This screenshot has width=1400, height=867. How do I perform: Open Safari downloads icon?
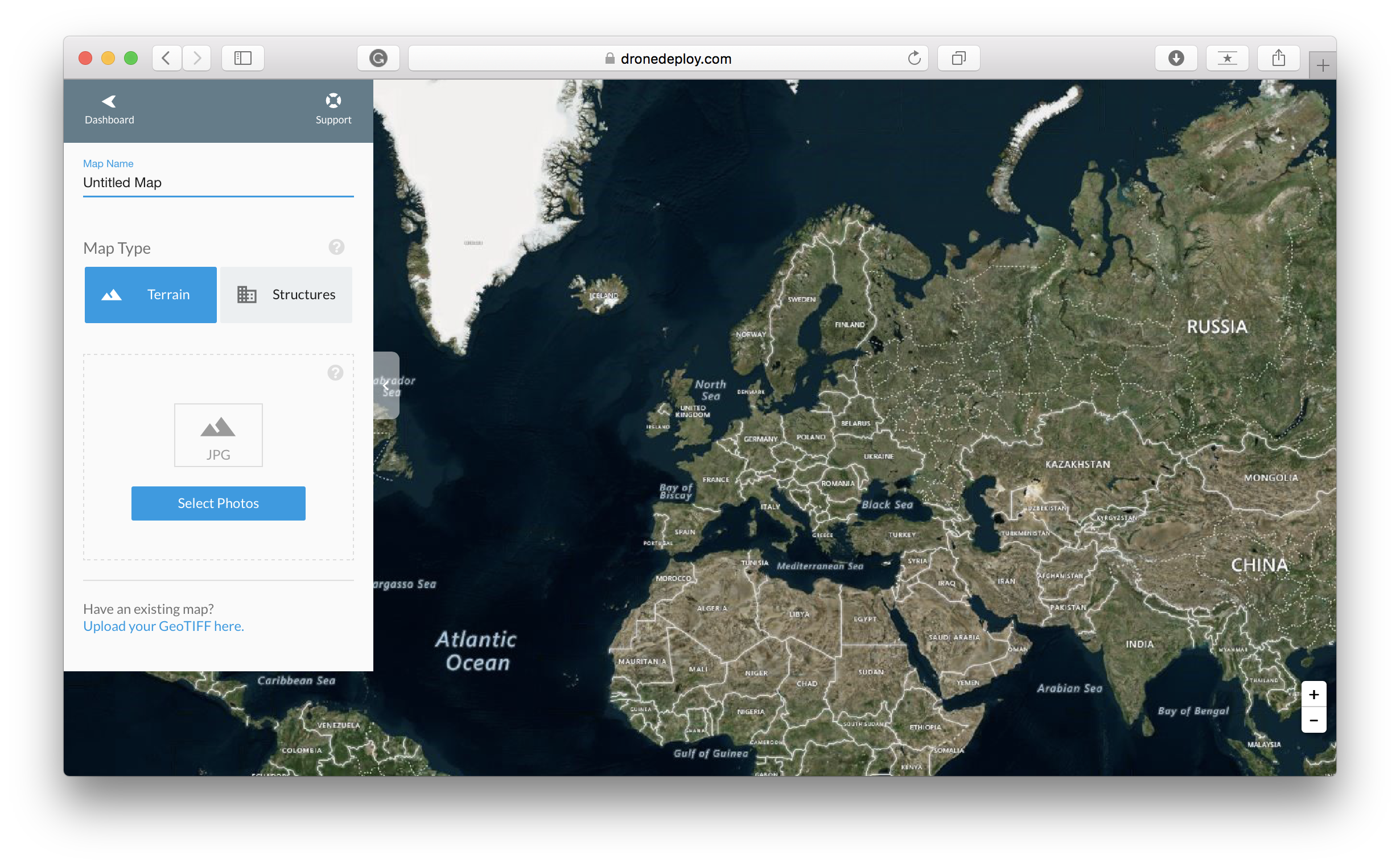pos(1176,58)
